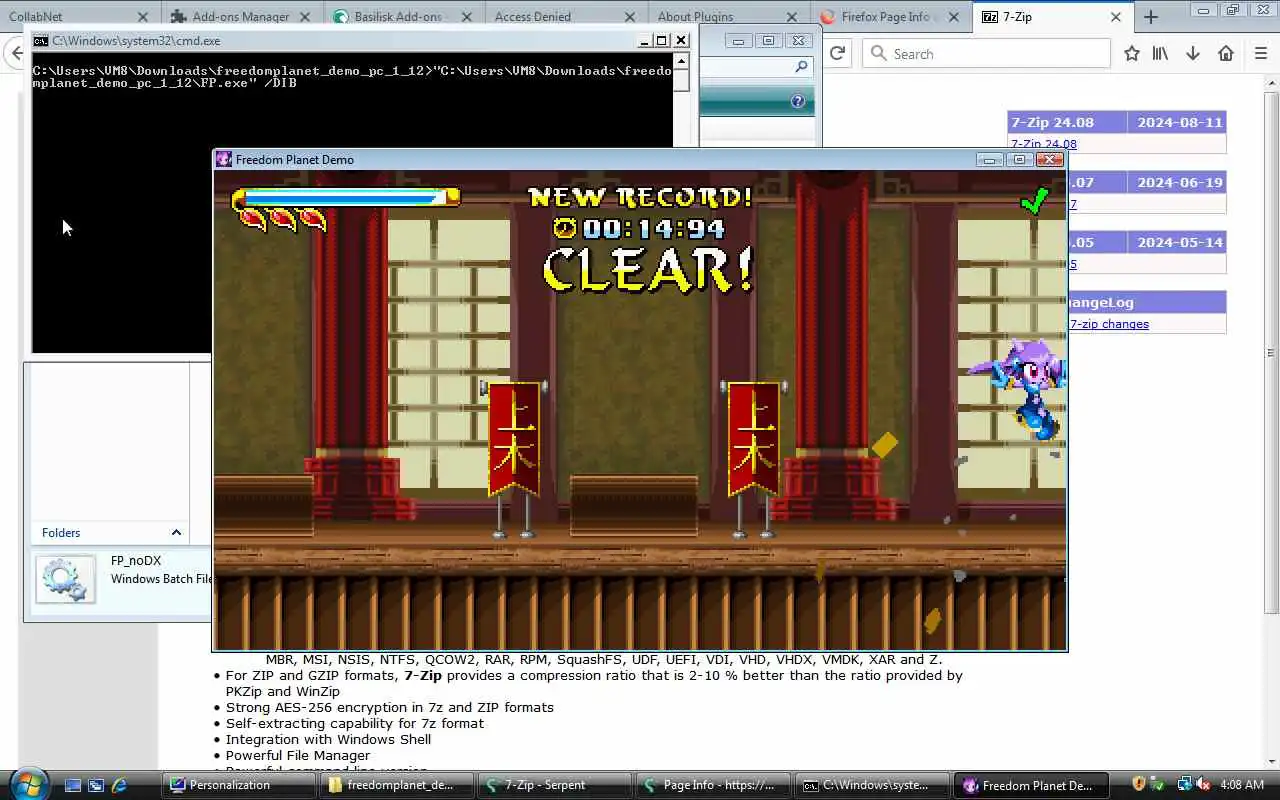Close the About Plugins tab

click(x=791, y=17)
